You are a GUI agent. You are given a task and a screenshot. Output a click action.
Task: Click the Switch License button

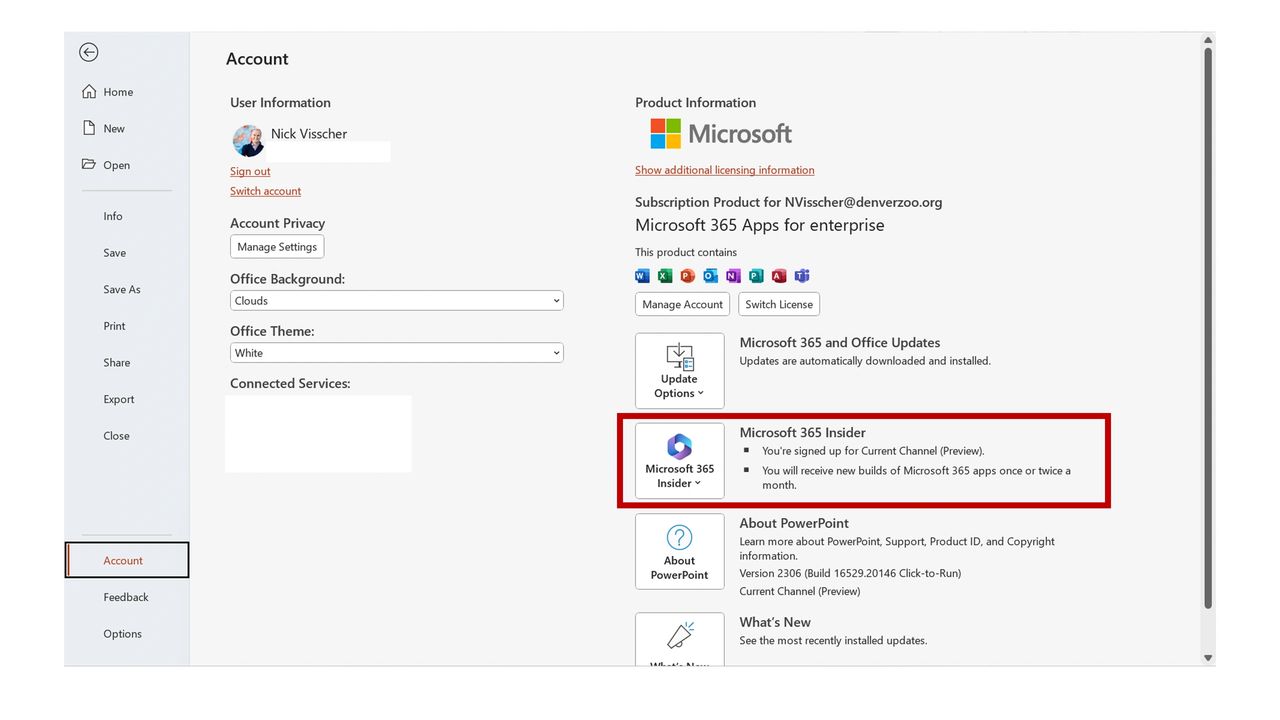[779, 304]
